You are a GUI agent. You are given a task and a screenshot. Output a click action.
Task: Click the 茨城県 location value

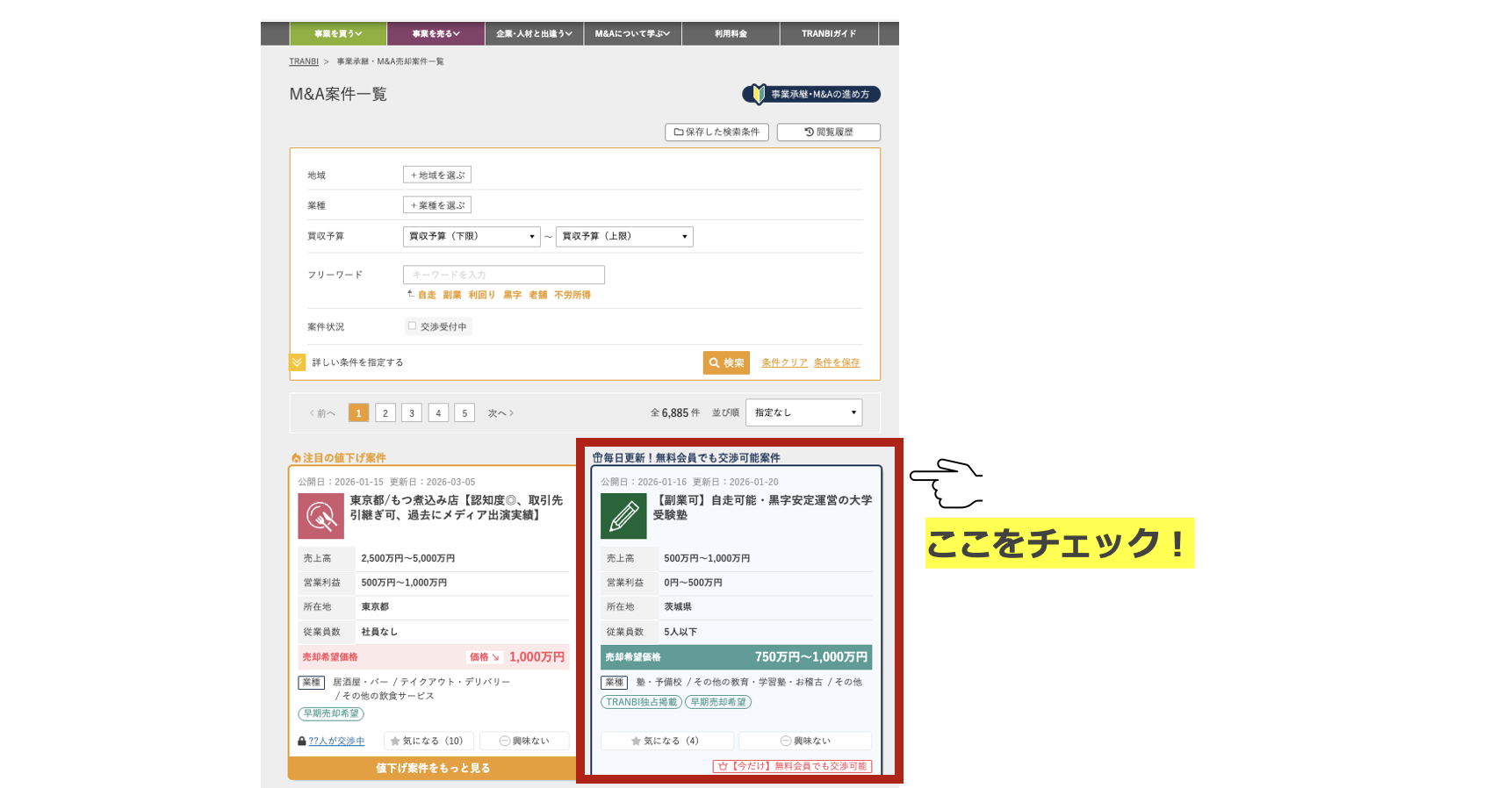point(678,606)
